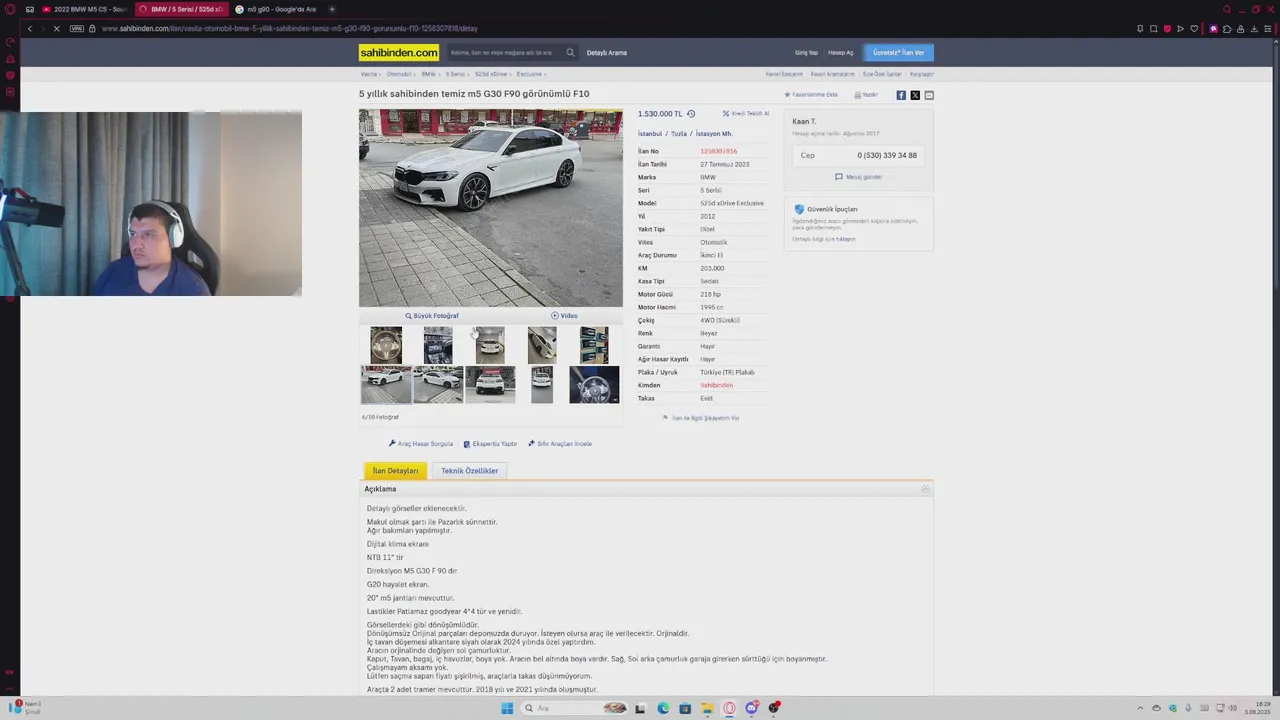Open new browser tab plus button

pyautogui.click(x=332, y=9)
